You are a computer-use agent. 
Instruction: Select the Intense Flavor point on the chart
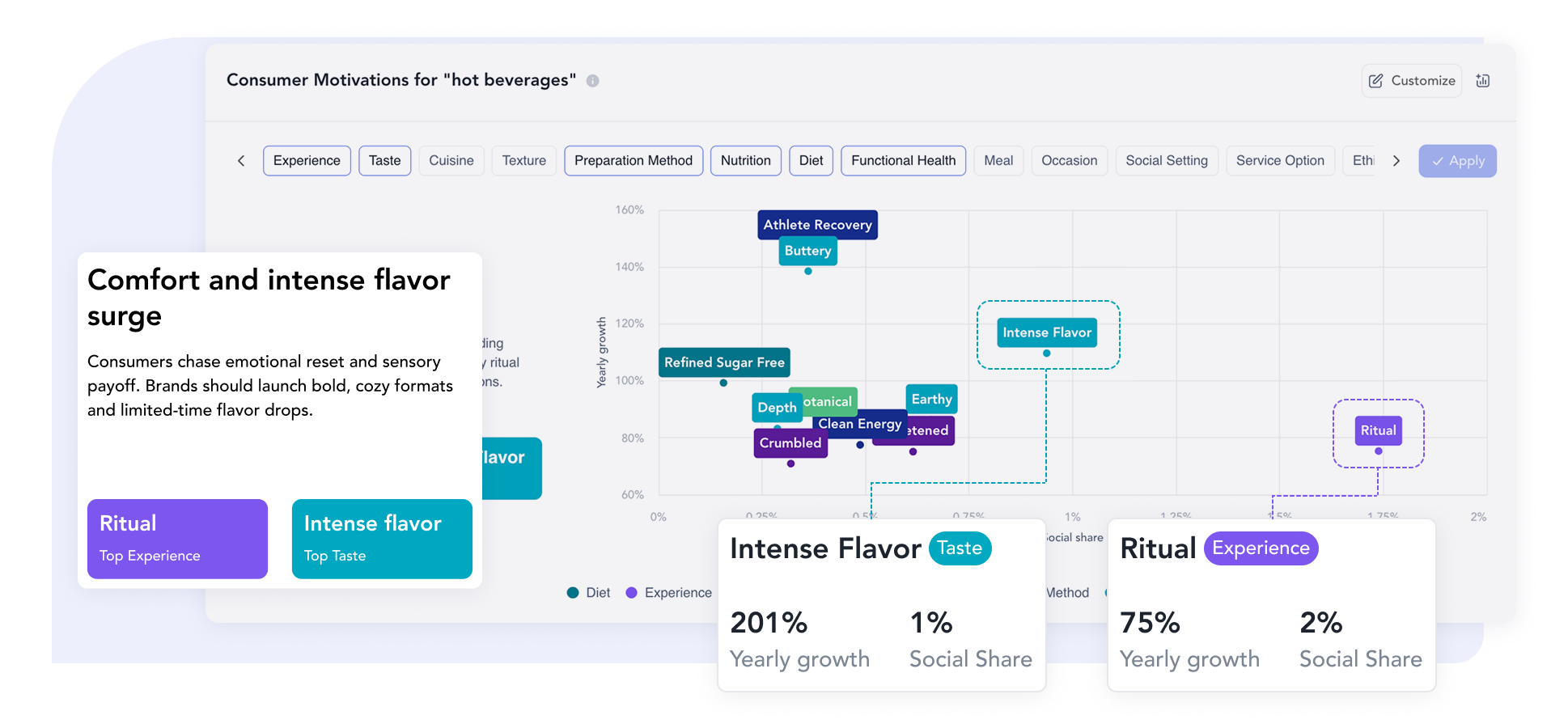tap(1047, 353)
